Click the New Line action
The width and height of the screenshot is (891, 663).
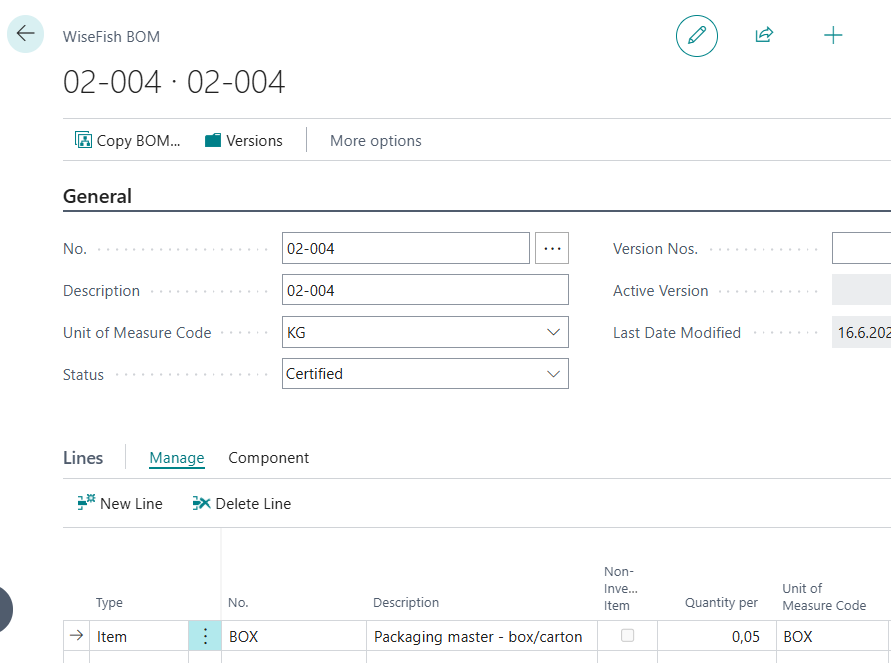pos(120,504)
